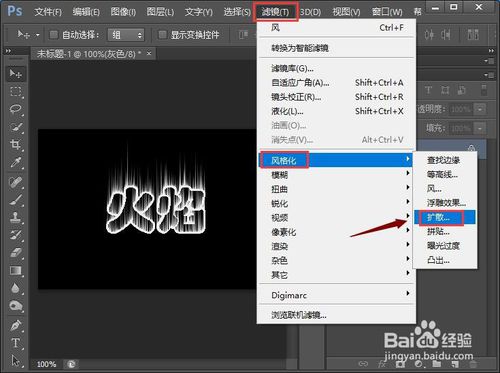Screen dimensions: 500x373
Task: Expand the 锐化 submenu
Action: pyautogui.click(x=337, y=203)
